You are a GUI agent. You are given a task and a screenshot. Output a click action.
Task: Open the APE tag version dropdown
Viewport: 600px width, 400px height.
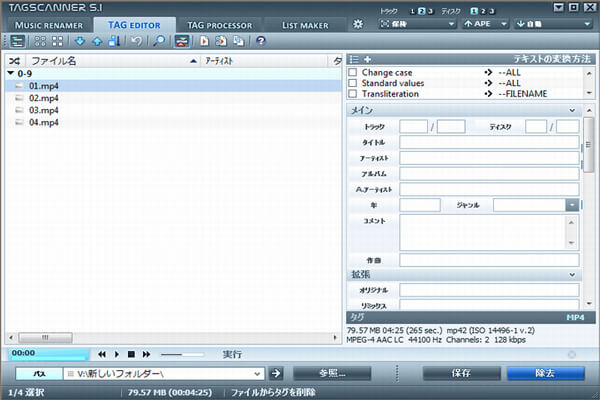tap(485, 24)
